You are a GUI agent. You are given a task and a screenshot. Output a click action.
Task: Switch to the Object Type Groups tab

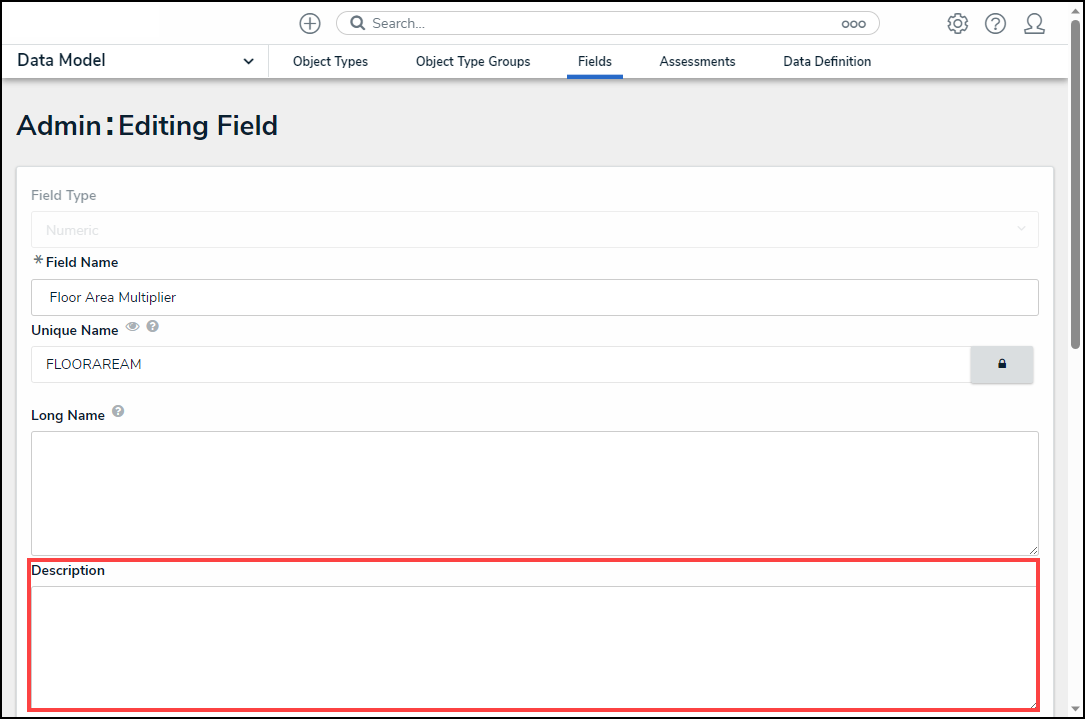[x=473, y=62]
